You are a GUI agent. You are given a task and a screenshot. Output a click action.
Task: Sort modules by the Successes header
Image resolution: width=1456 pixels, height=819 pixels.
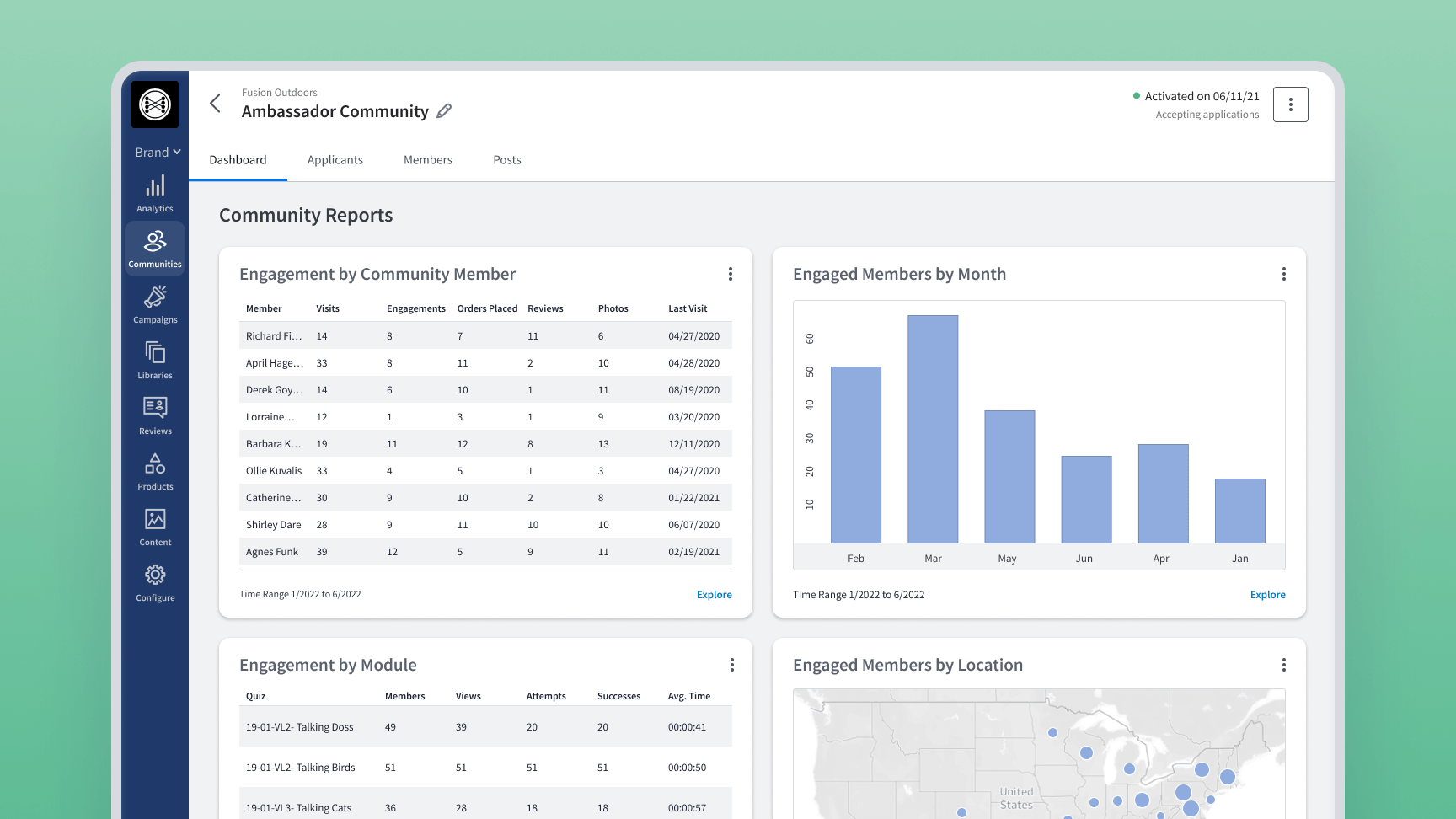click(618, 696)
